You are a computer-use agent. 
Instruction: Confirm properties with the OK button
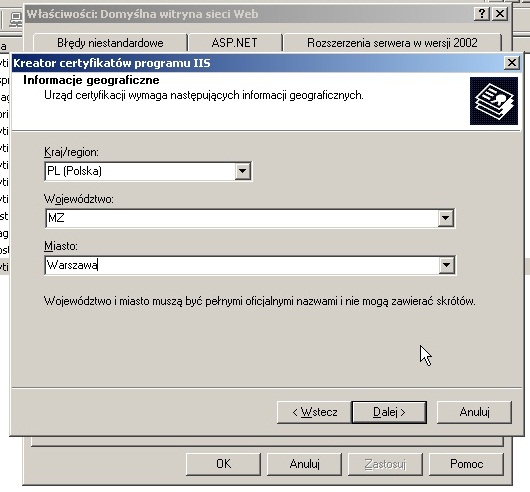tap(223, 464)
